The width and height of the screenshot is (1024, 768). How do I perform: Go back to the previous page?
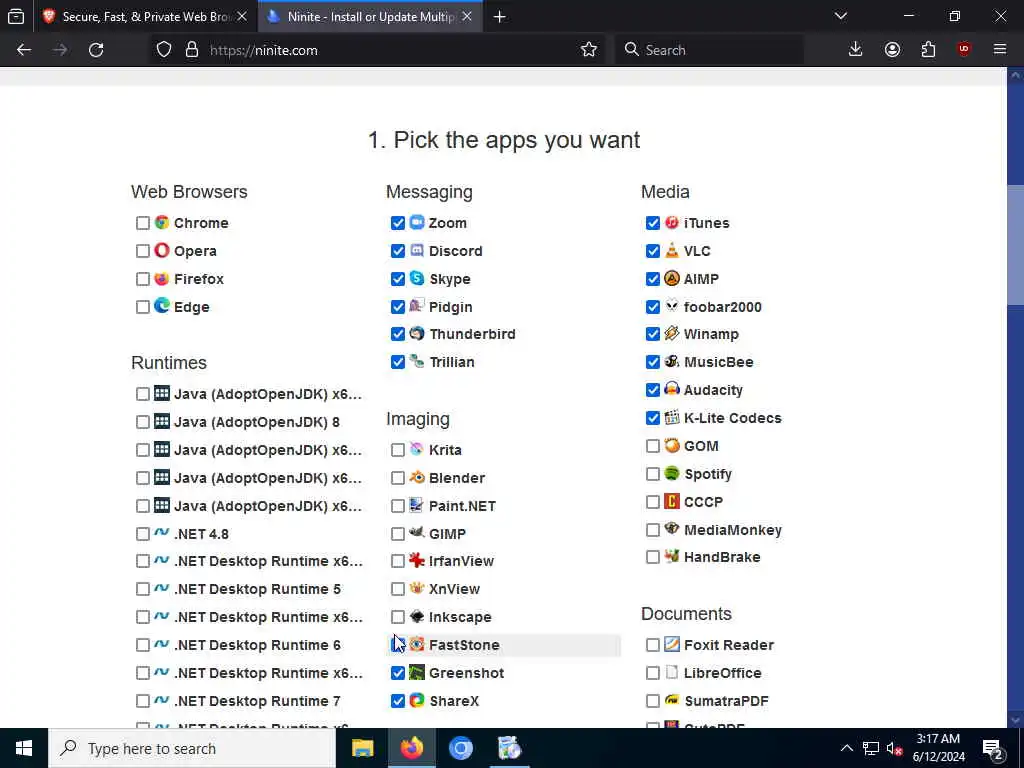24,50
